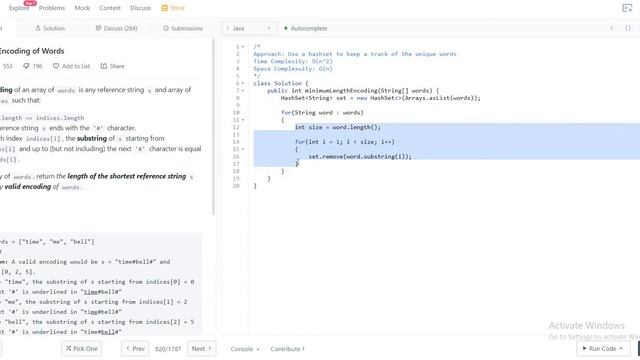Click the code line 'int size = word.length();'
Image resolution: width=640 pixels, height=360 pixels.
click(338, 127)
